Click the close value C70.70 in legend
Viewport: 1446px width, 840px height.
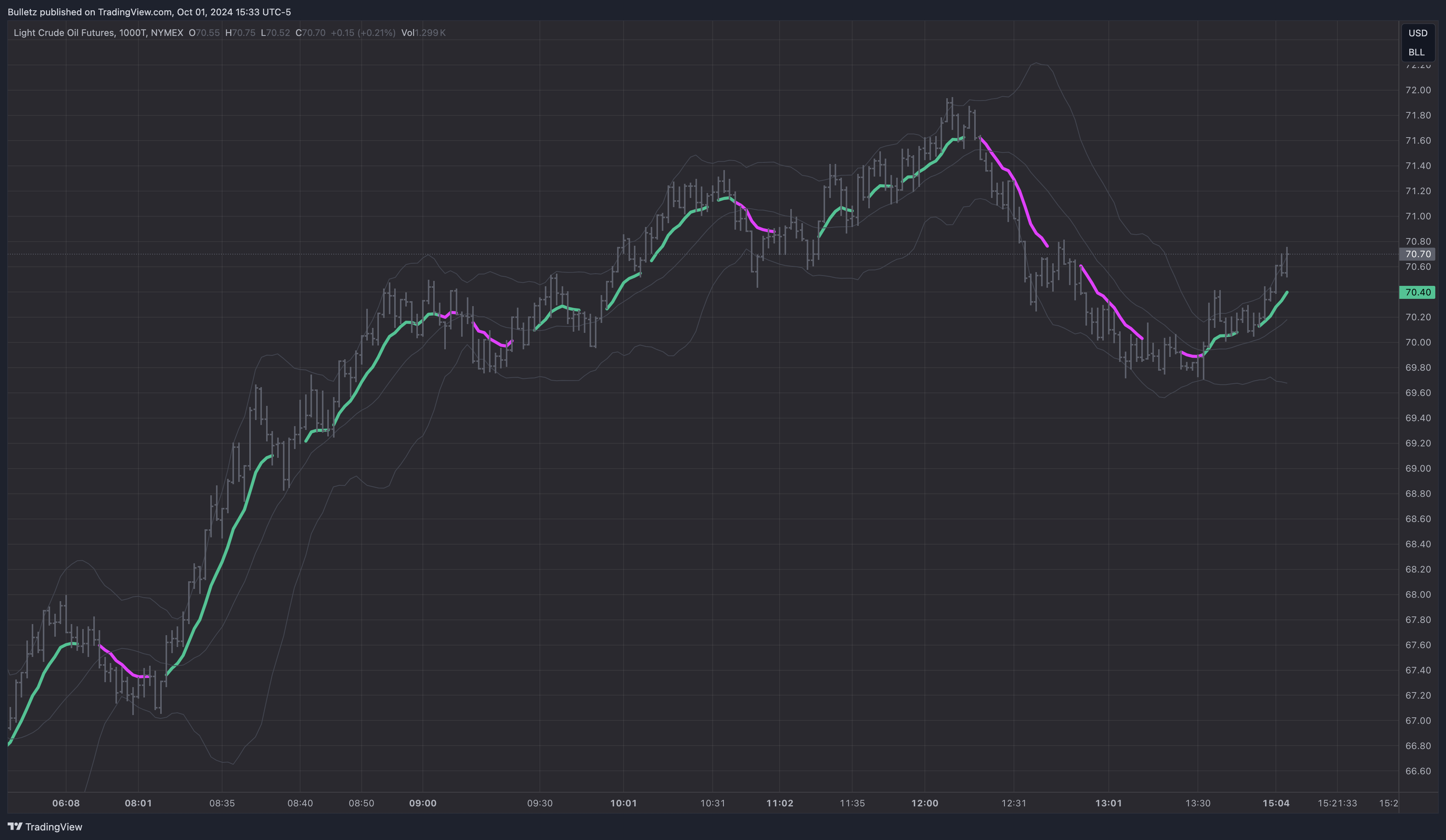(310, 33)
